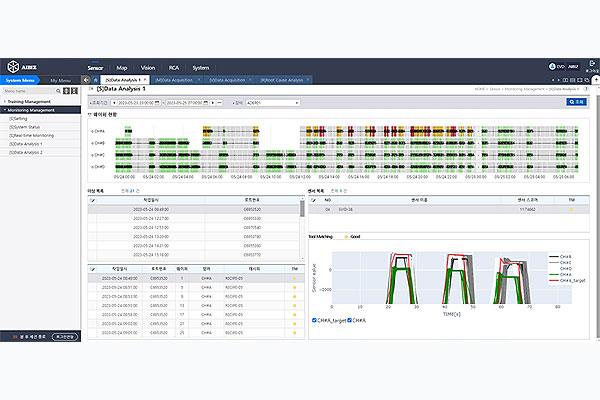Open the Root Cause Analysis tab

282,80
